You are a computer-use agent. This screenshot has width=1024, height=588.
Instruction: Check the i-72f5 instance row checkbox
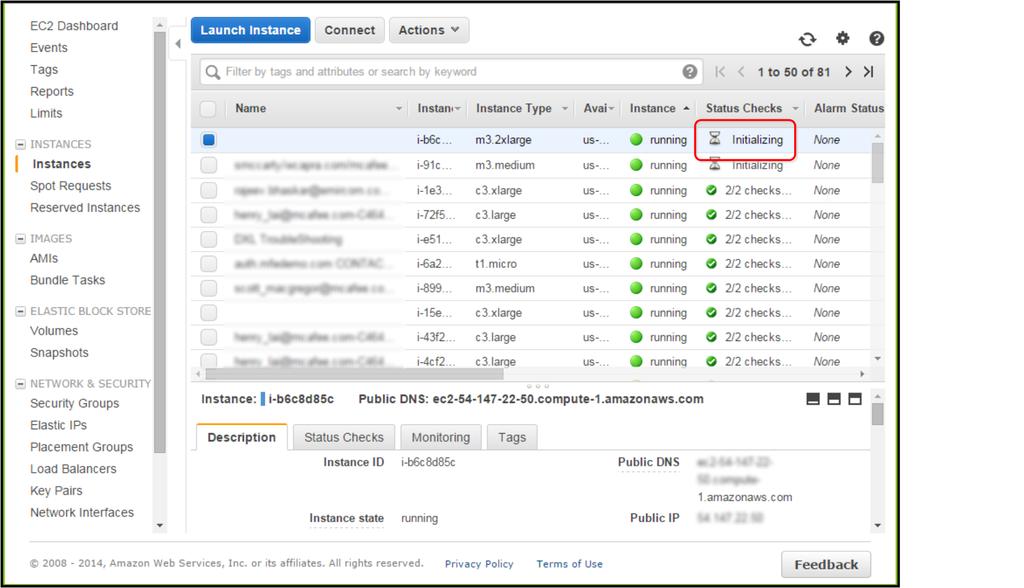point(208,215)
